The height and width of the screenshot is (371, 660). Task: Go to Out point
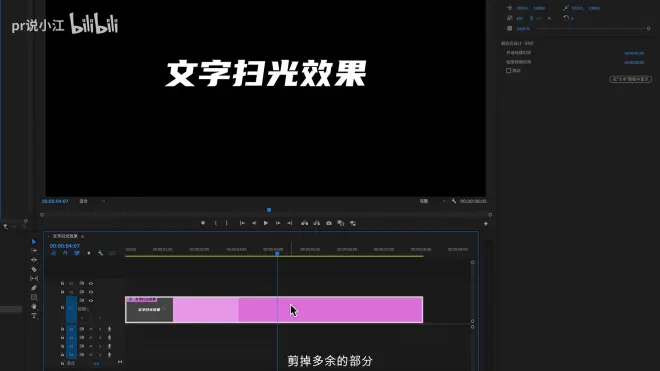coord(290,223)
